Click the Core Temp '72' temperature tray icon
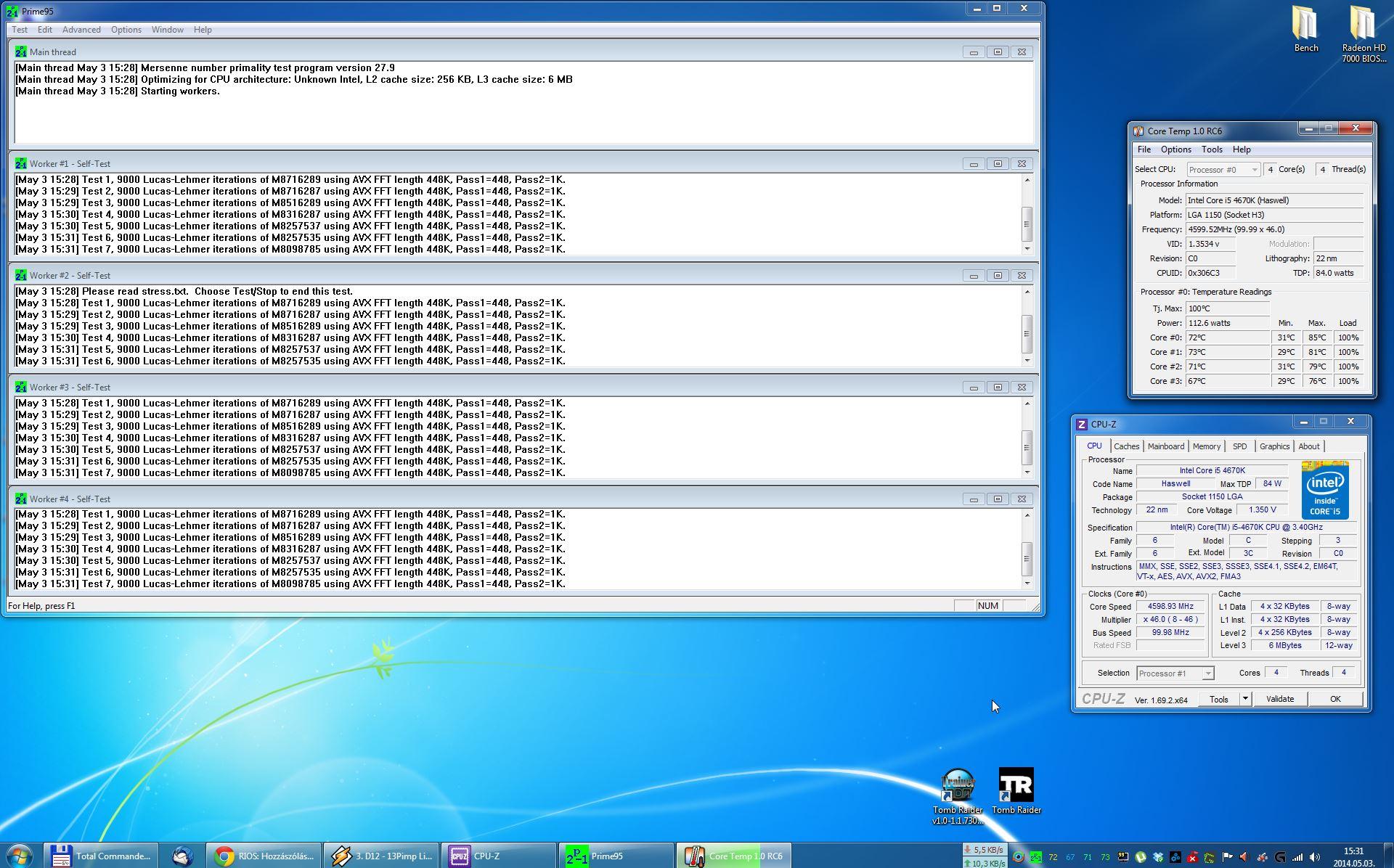Screen dimensions: 1394x868 click(x=1053, y=857)
